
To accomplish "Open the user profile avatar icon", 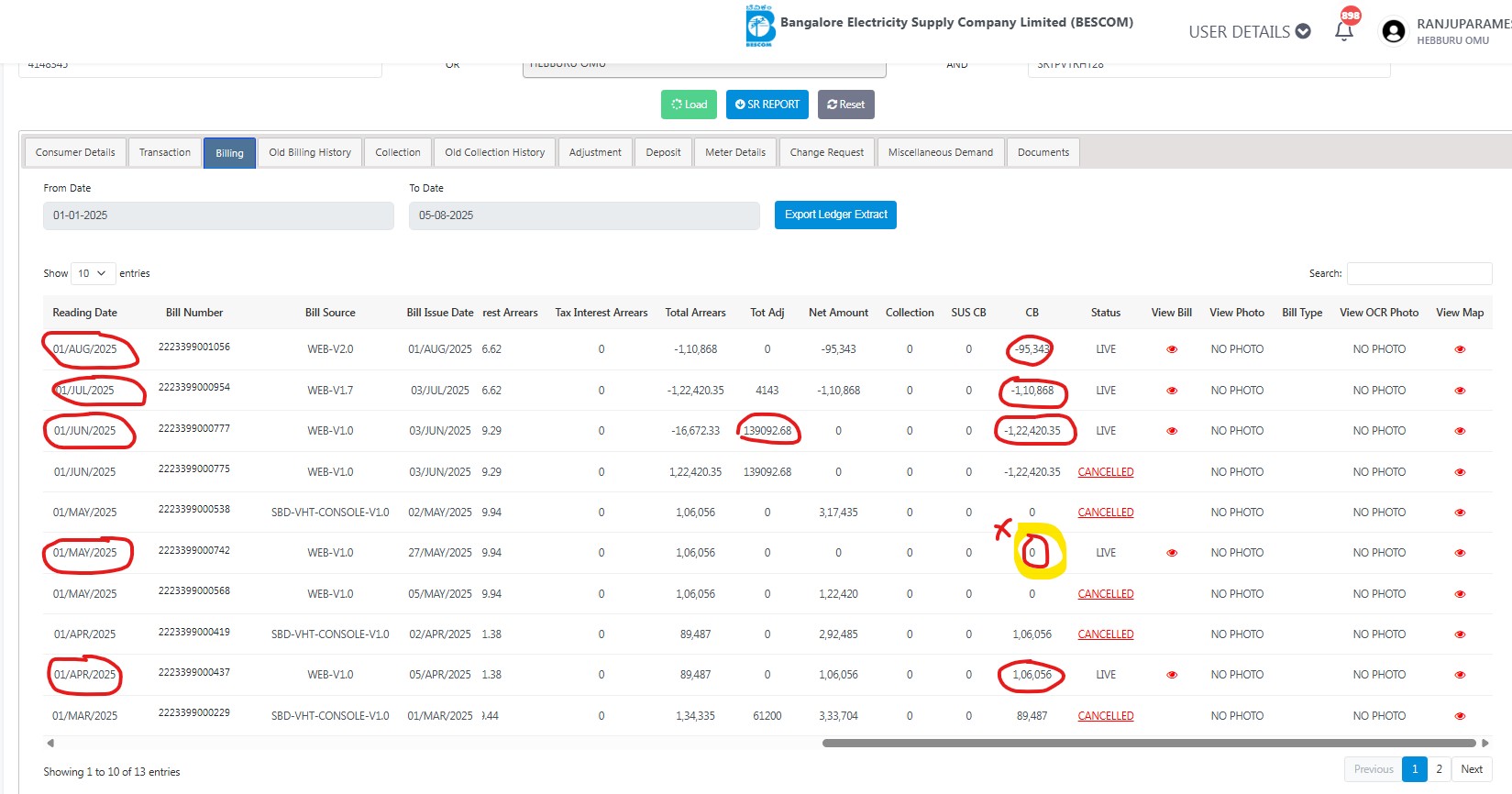I will [x=1393, y=32].
